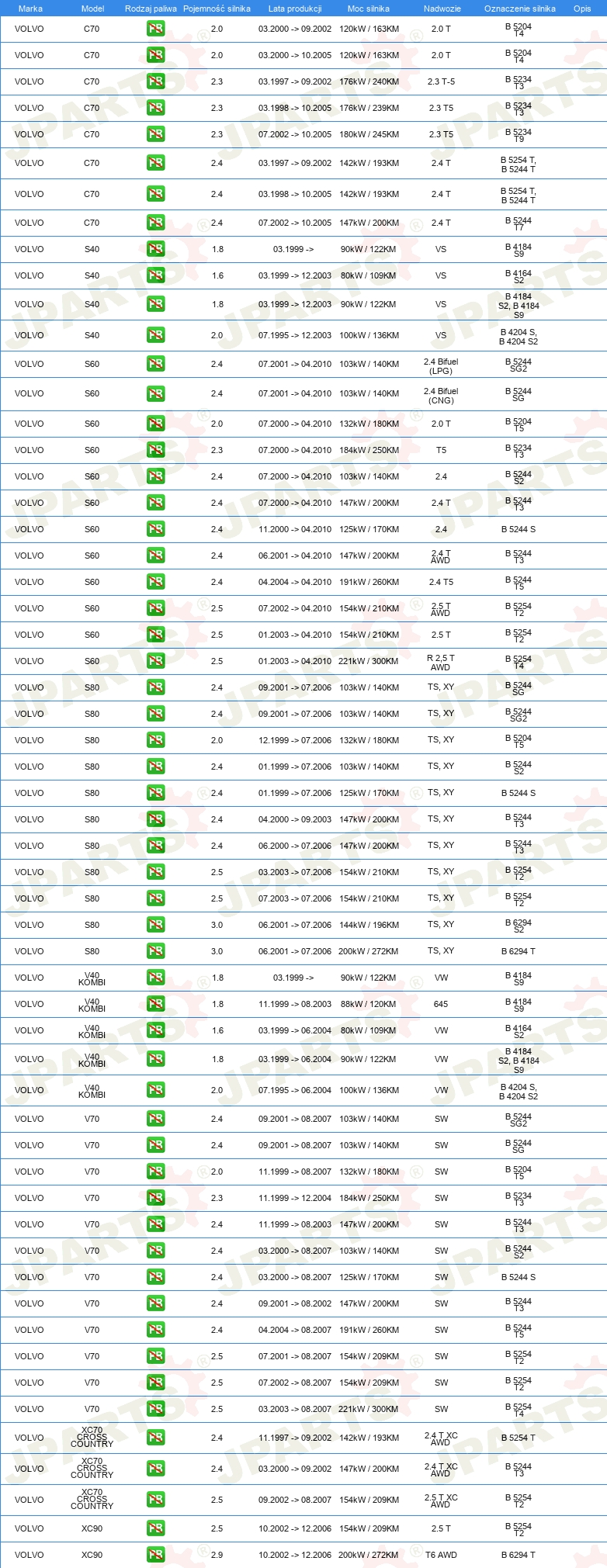Click the Marka column header
The height and width of the screenshot is (1568, 607).
(30, 9)
